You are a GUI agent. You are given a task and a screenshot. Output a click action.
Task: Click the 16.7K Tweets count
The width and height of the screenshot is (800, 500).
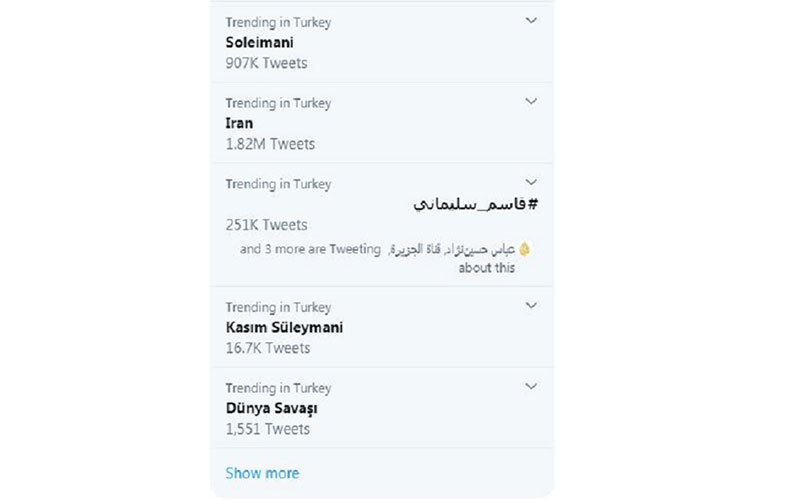tap(268, 348)
